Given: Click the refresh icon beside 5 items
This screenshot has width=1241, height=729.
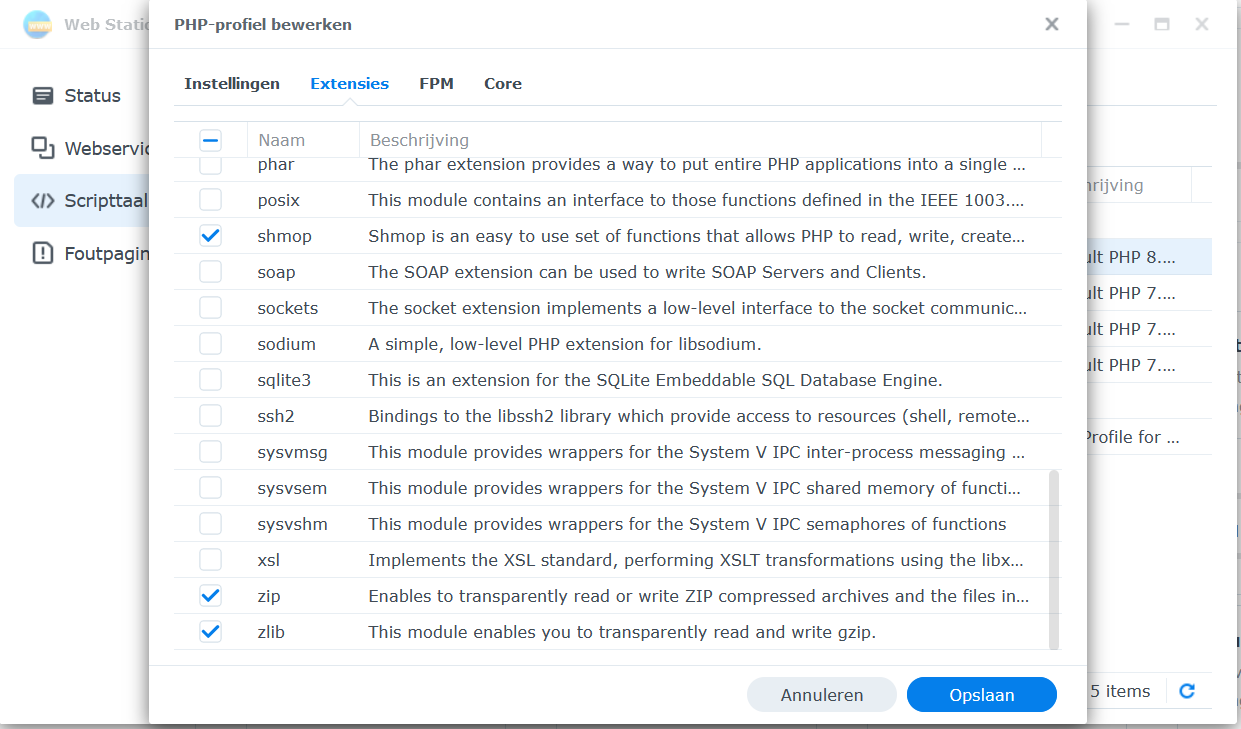Looking at the screenshot, I should [x=1187, y=691].
